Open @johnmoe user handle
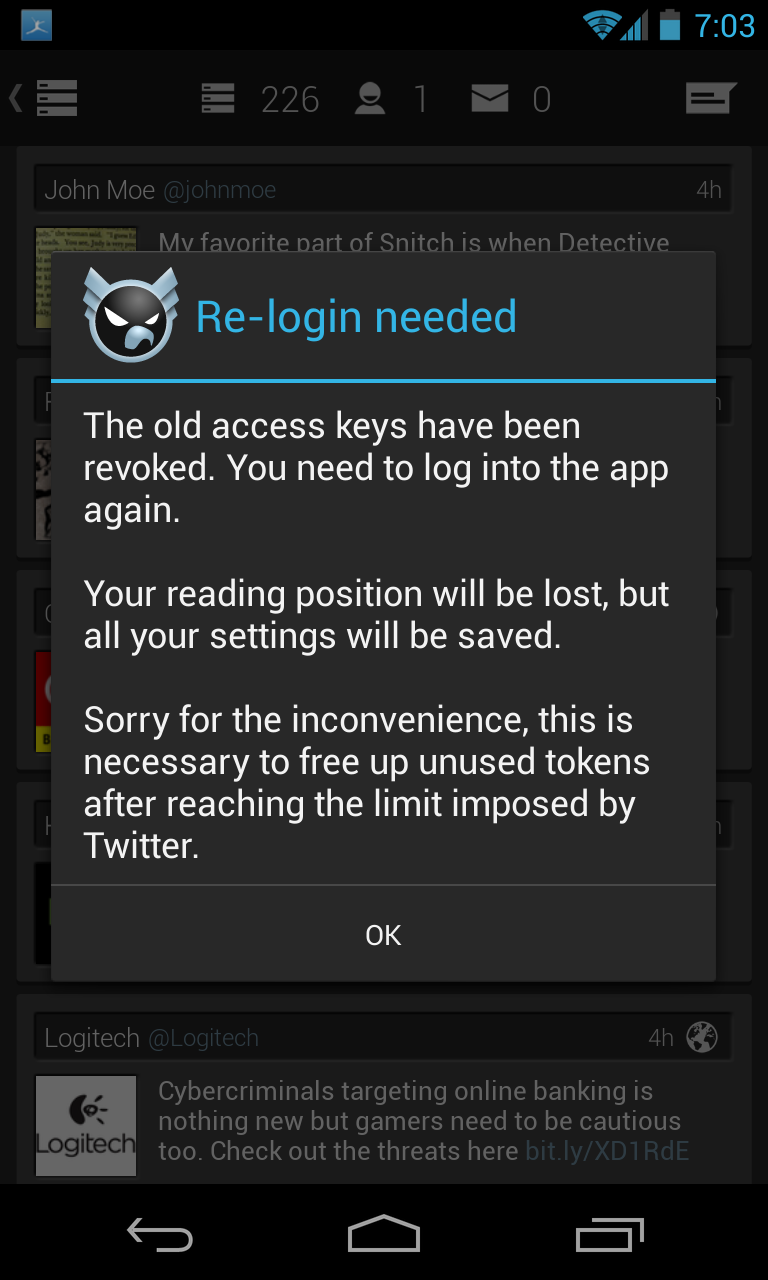 pos(219,190)
